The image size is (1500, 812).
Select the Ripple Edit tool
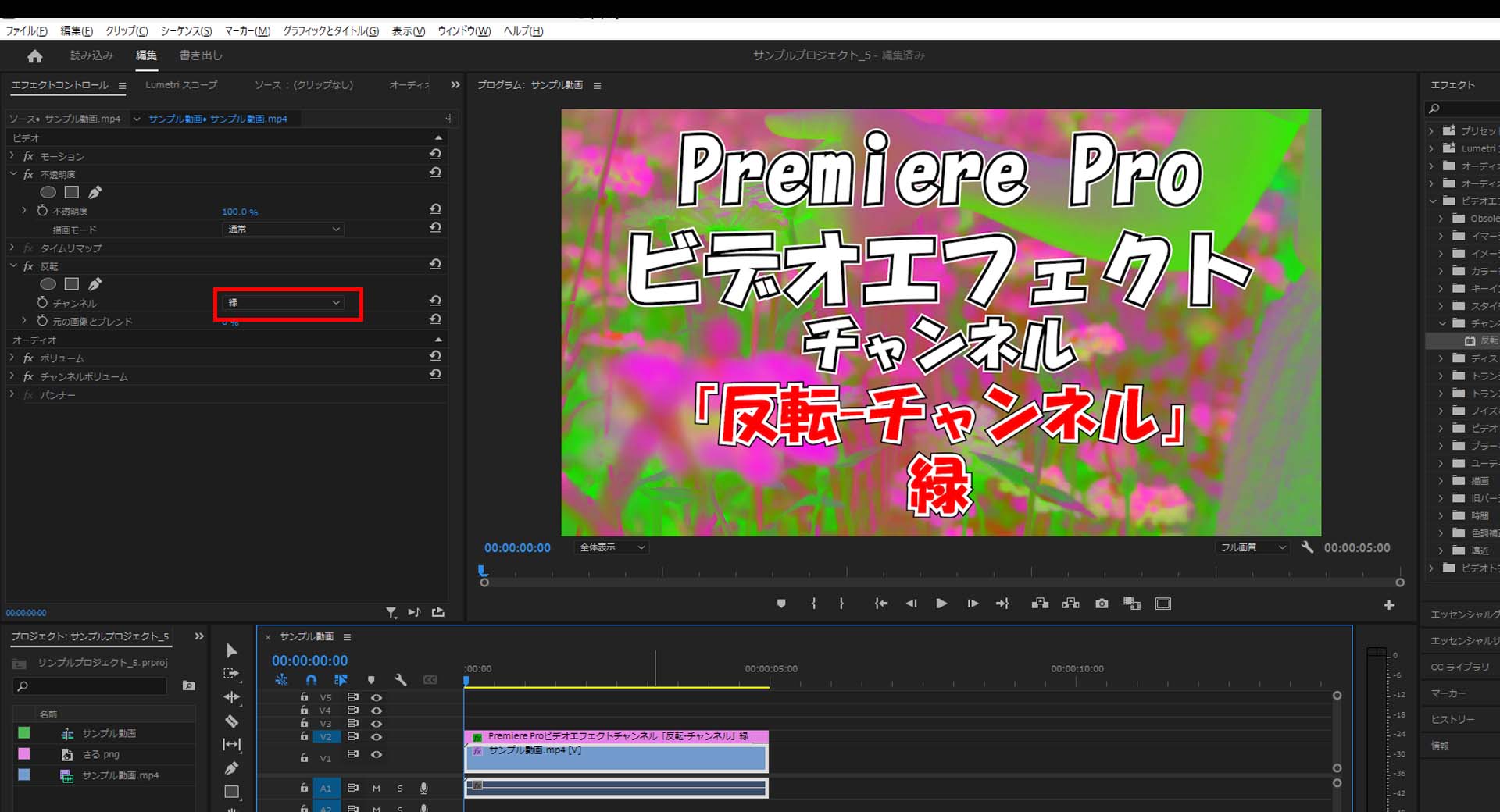[x=231, y=697]
